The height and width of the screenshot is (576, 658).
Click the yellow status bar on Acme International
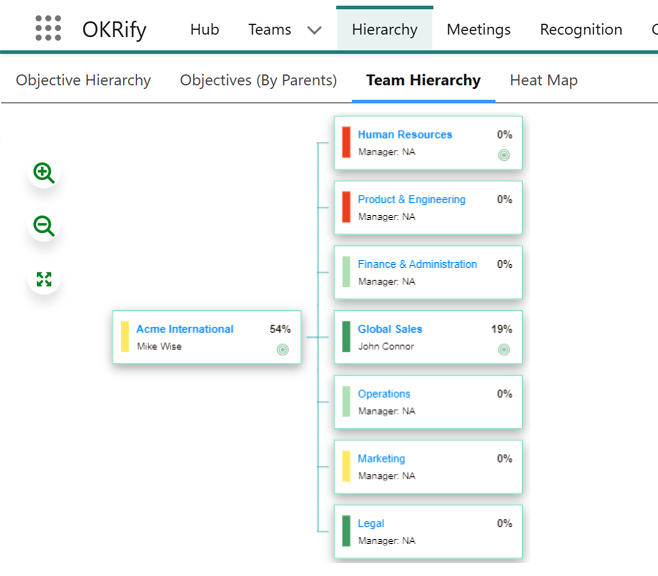pos(125,337)
